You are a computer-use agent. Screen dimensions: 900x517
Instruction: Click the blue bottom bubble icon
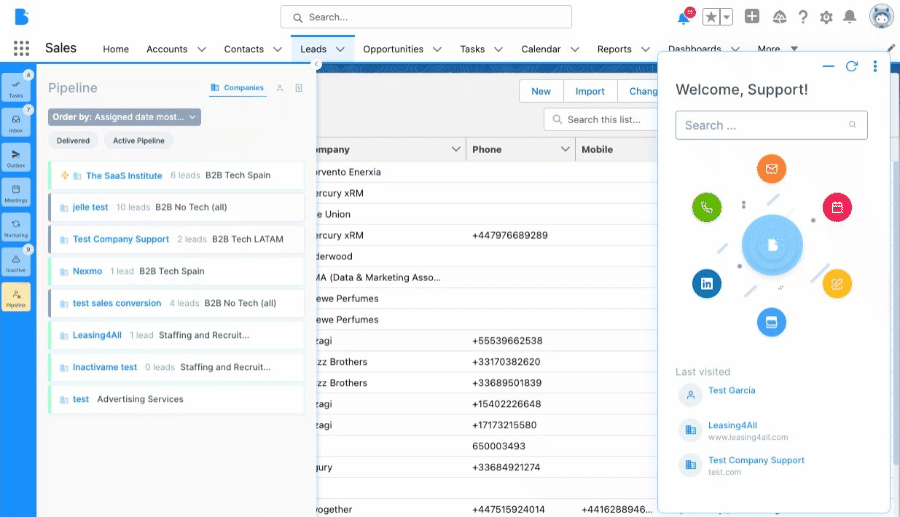click(771, 322)
